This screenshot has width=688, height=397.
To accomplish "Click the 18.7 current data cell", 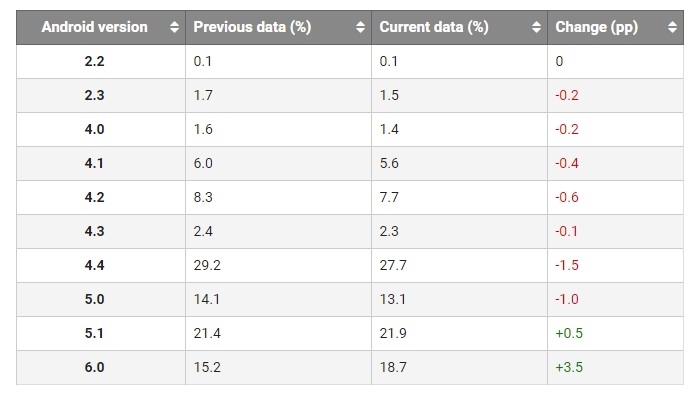I will pyautogui.click(x=459, y=367).
